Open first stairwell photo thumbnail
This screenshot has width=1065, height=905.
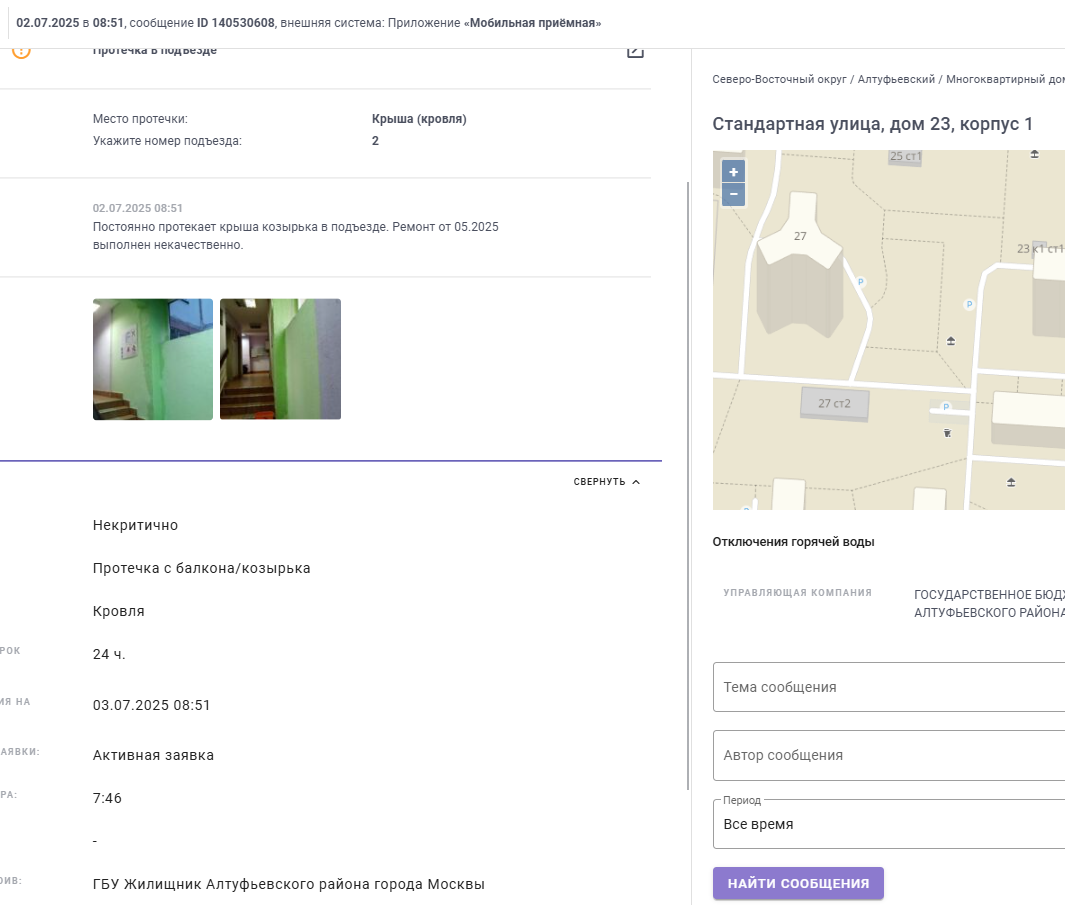point(153,359)
